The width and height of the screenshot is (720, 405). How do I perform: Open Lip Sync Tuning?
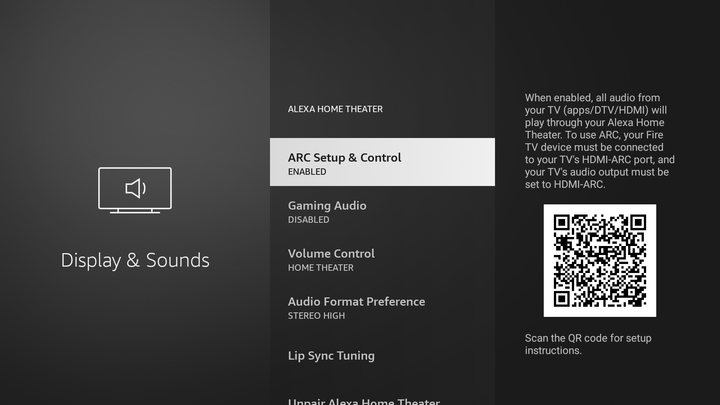[382, 355]
